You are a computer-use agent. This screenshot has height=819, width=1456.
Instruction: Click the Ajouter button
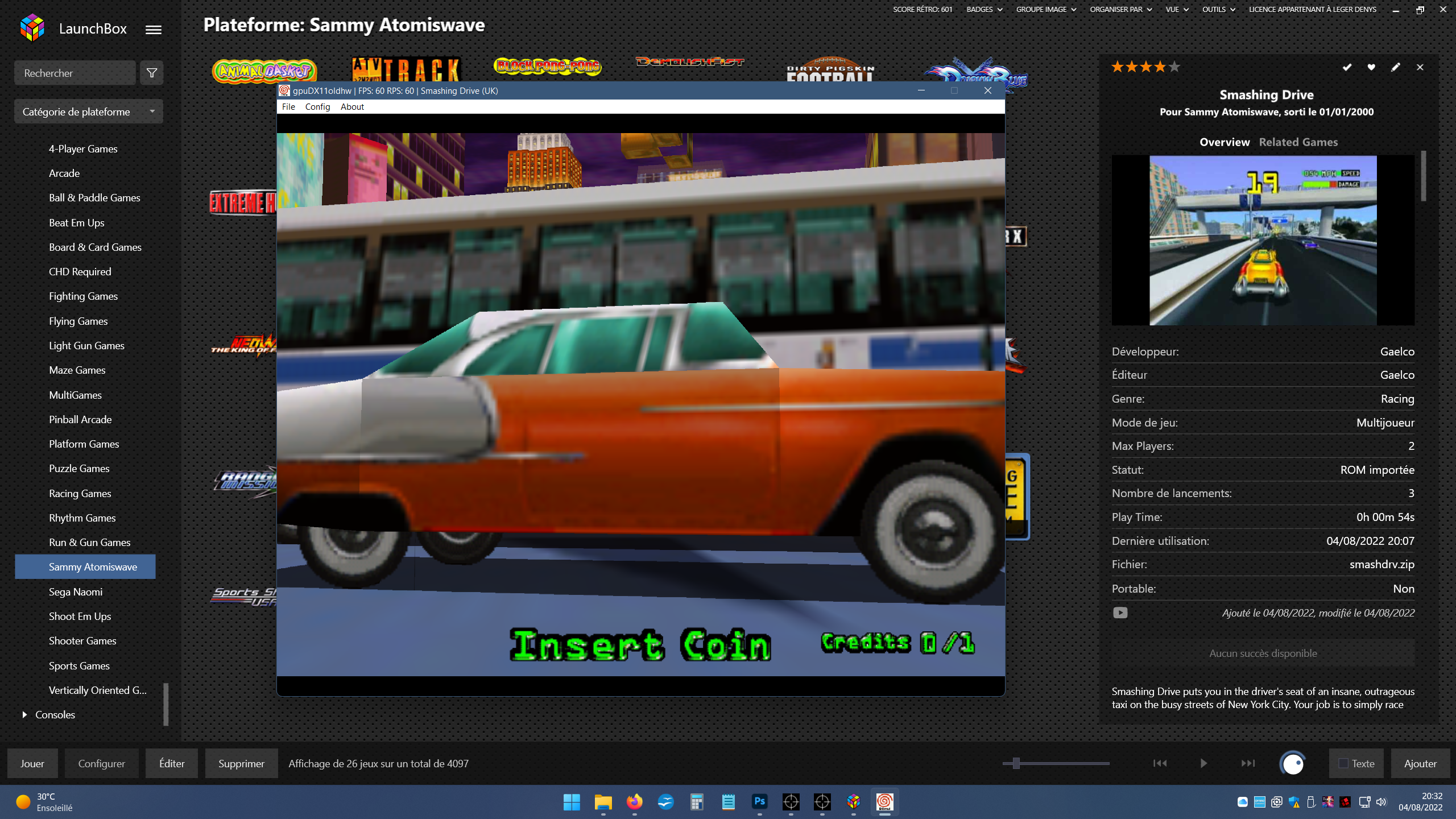[x=1420, y=763]
